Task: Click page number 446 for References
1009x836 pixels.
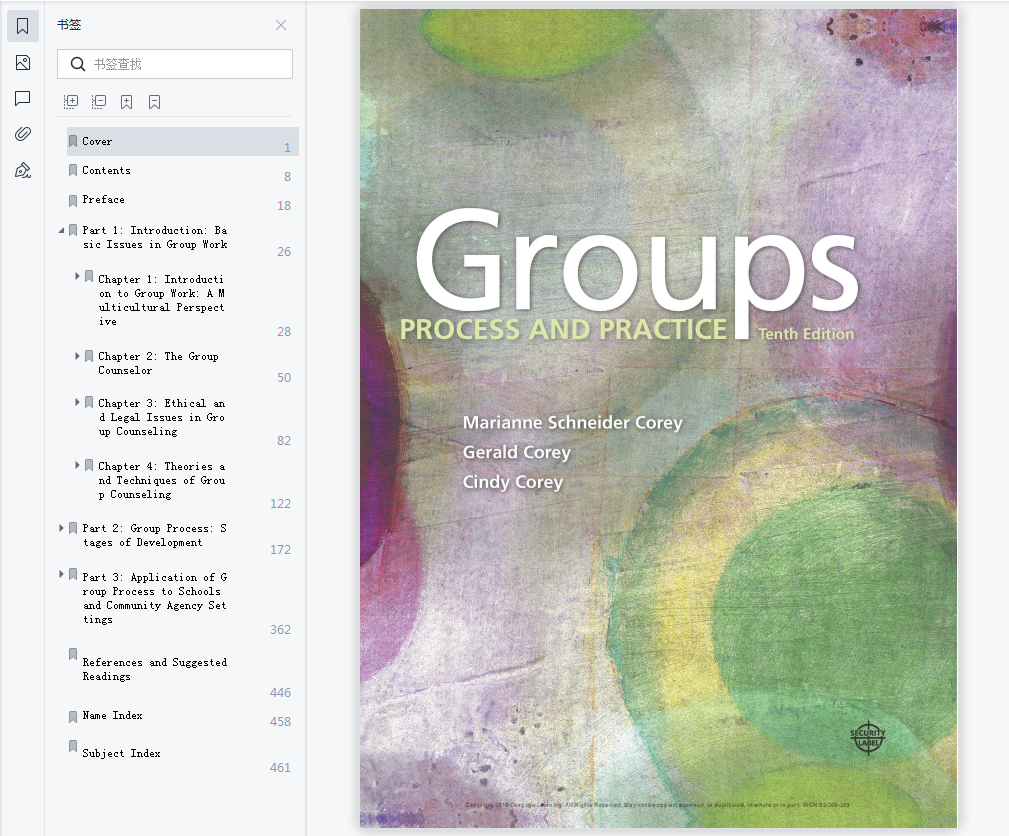Action: point(280,692)
